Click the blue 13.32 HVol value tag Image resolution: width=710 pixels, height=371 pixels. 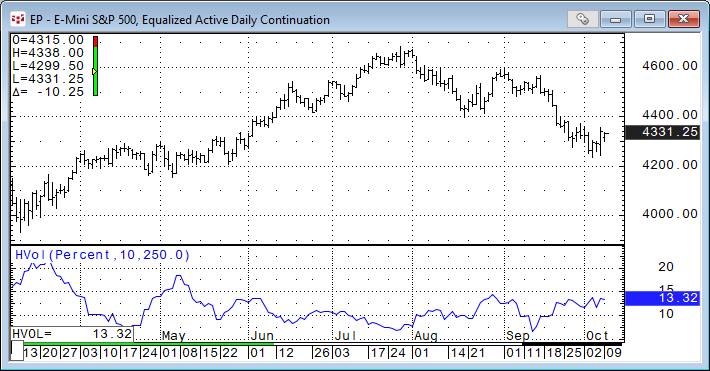pyautogui.click(x=663, y=298)
